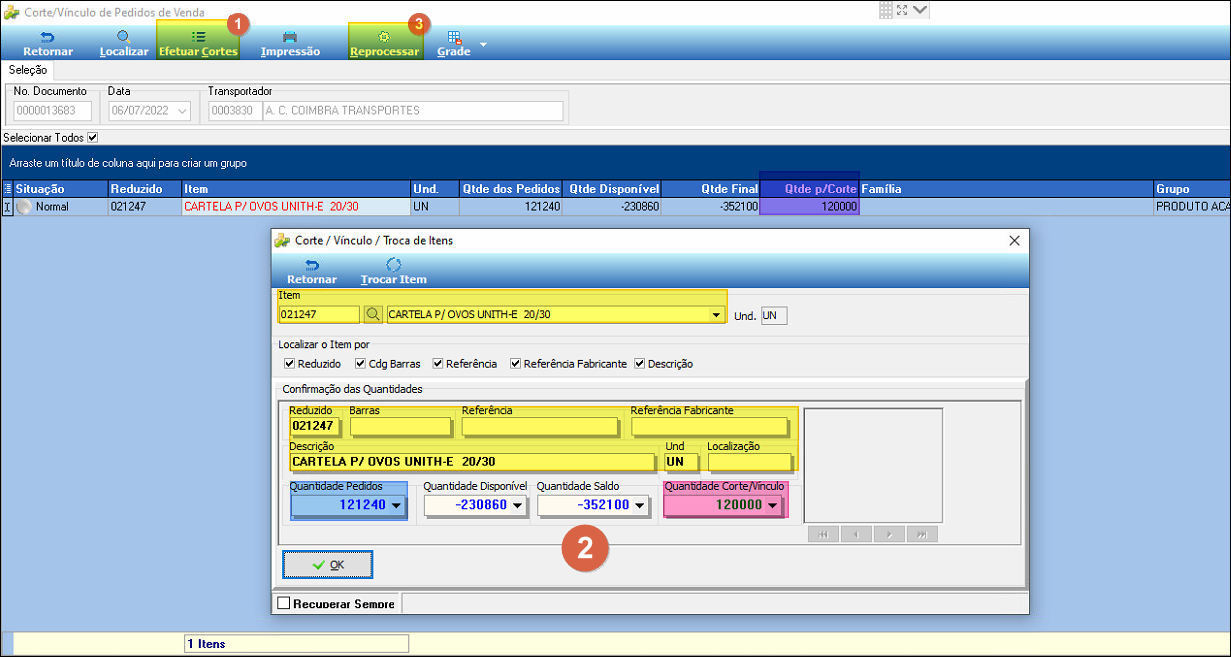
Task: Expand the Grade dropdown arrow
Action: tap(483, 45)
